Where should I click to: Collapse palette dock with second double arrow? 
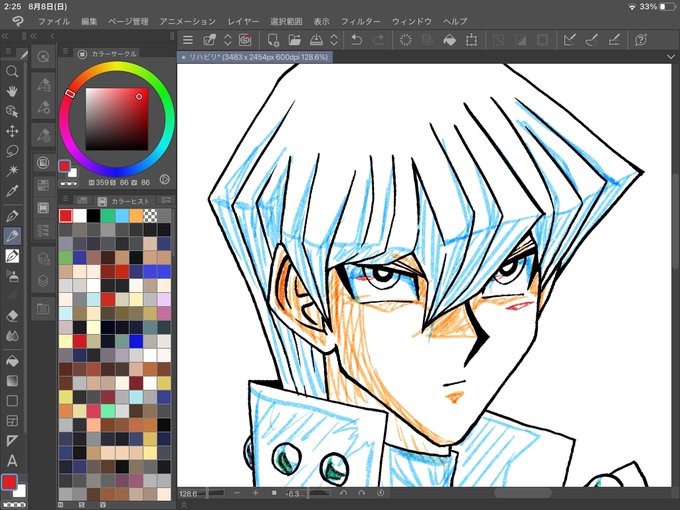pos(33,36)
